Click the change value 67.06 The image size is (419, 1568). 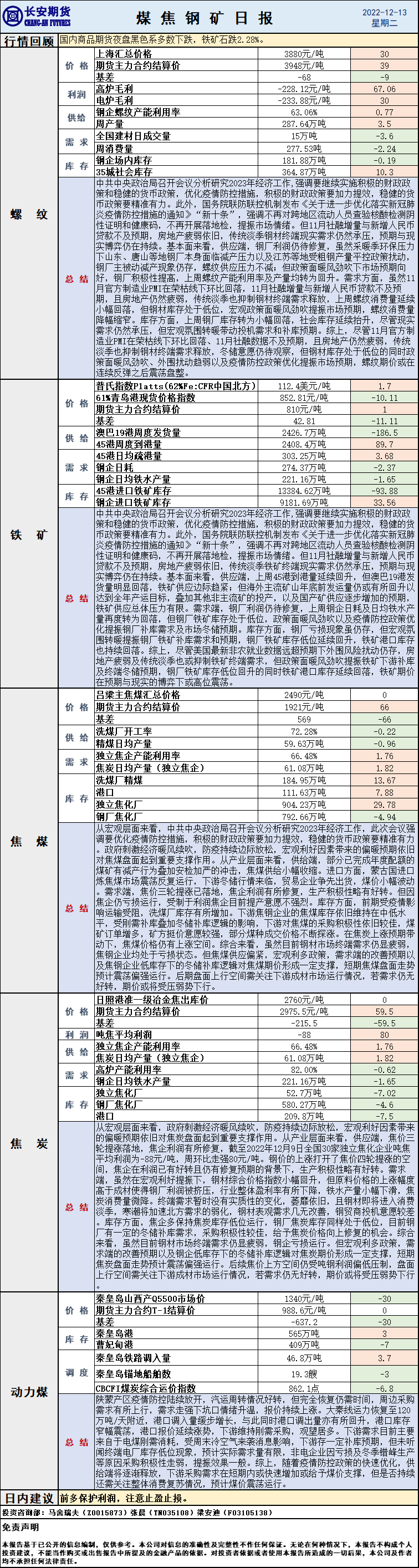[x=384, y=89]
